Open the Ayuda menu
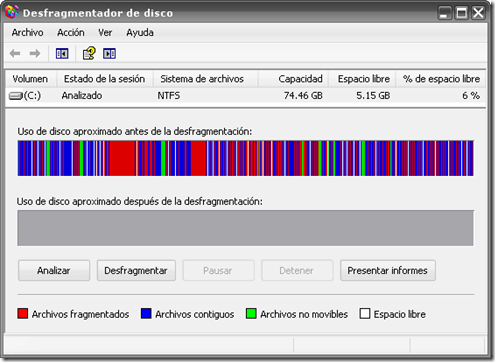Image resolution: width=495 pixels, height=362 pixels. [x=140, y=33]
